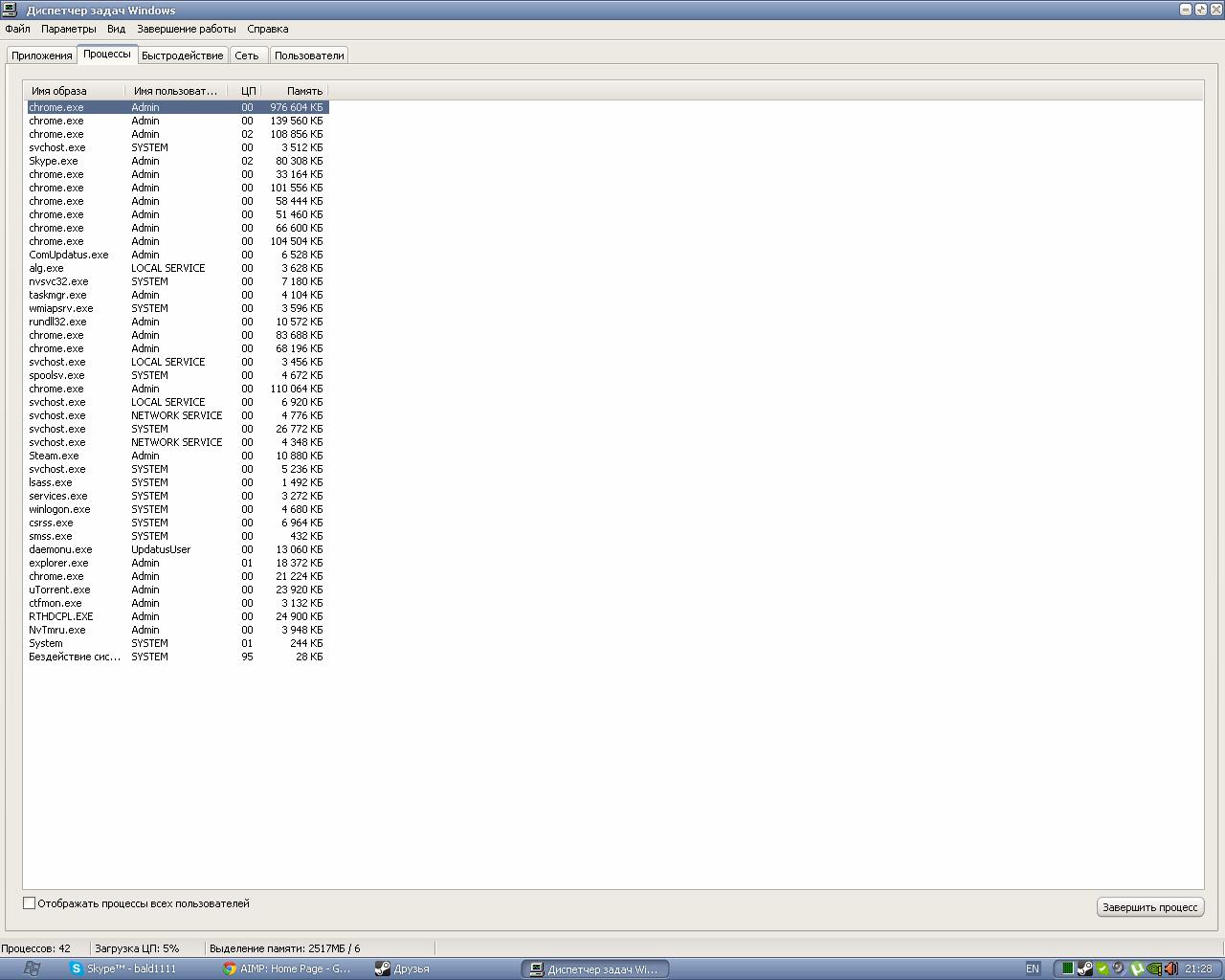Select chrome.exe row using 976 604 КБ

(x=177, y=107)
